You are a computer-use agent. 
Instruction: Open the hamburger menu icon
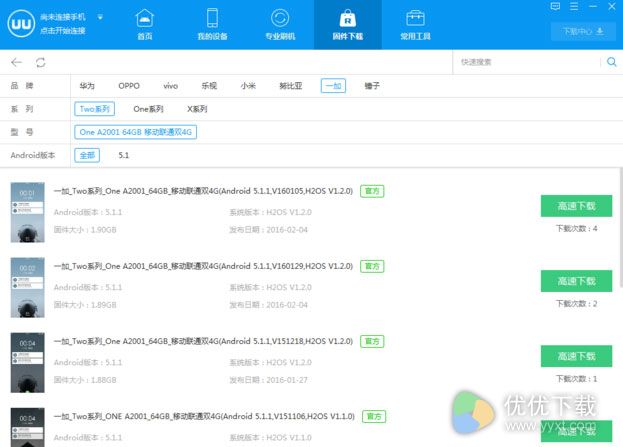[574, 6]
